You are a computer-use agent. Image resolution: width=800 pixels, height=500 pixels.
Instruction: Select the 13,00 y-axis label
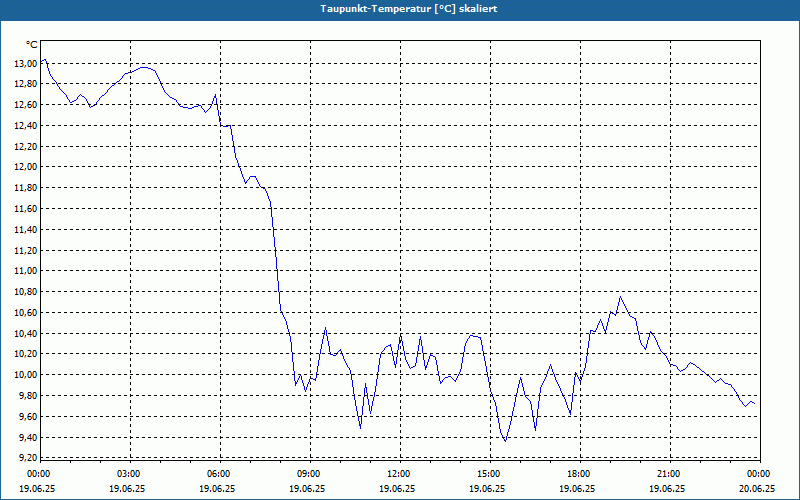(26, 63)
